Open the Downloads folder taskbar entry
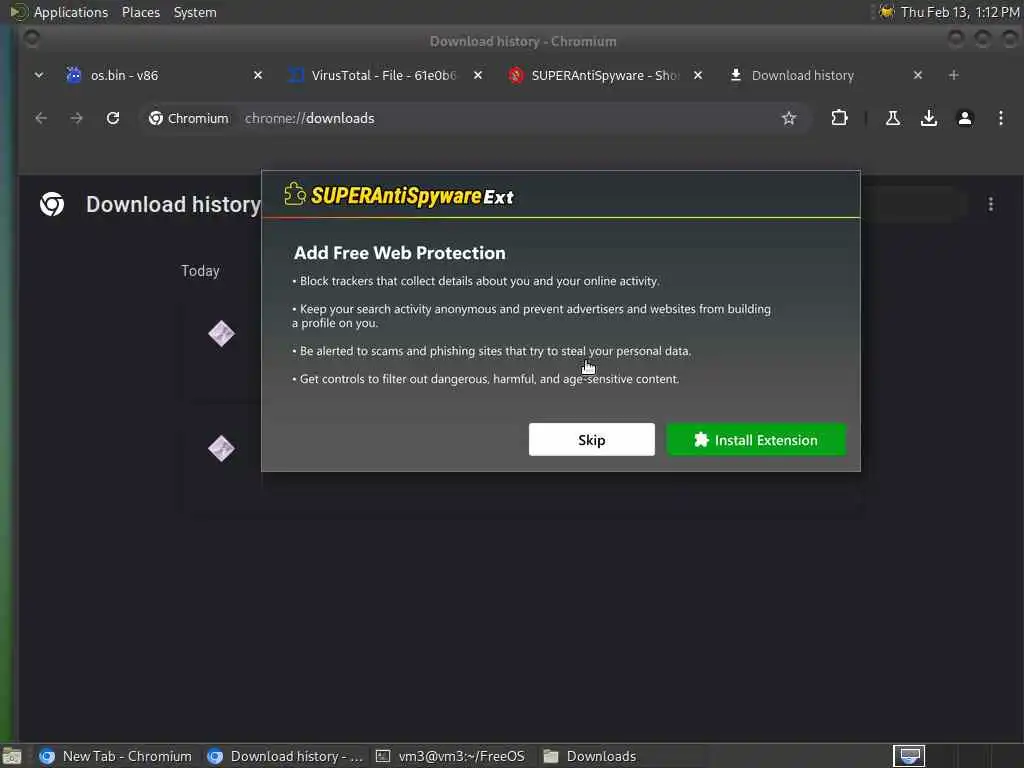 tap(590, 756)
